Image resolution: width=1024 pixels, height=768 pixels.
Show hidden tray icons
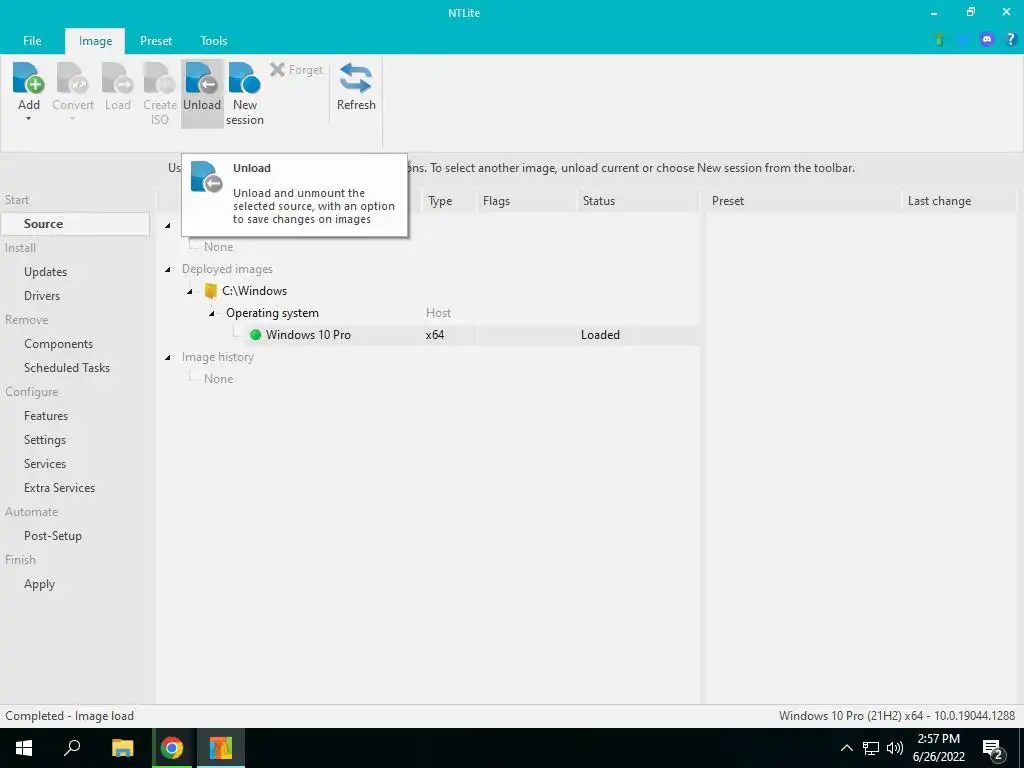click(846, 748)
